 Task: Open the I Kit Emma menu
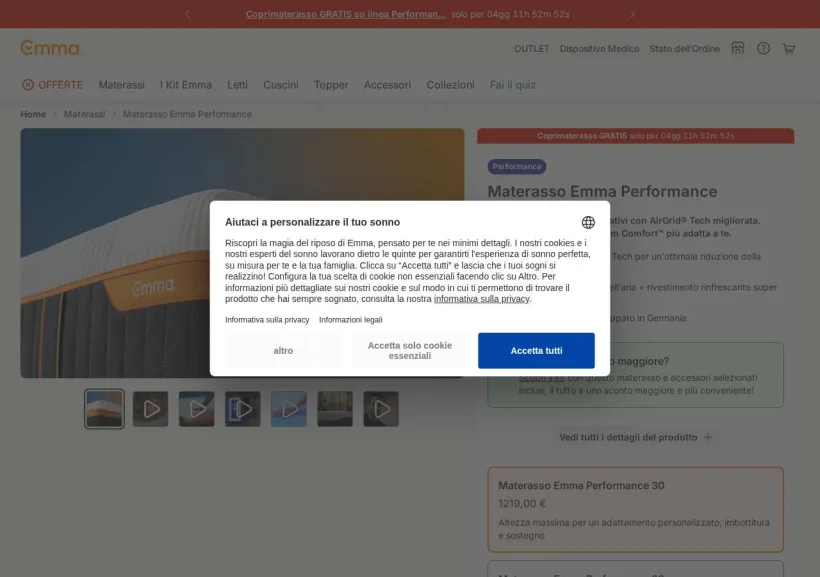tap(186, 85)
